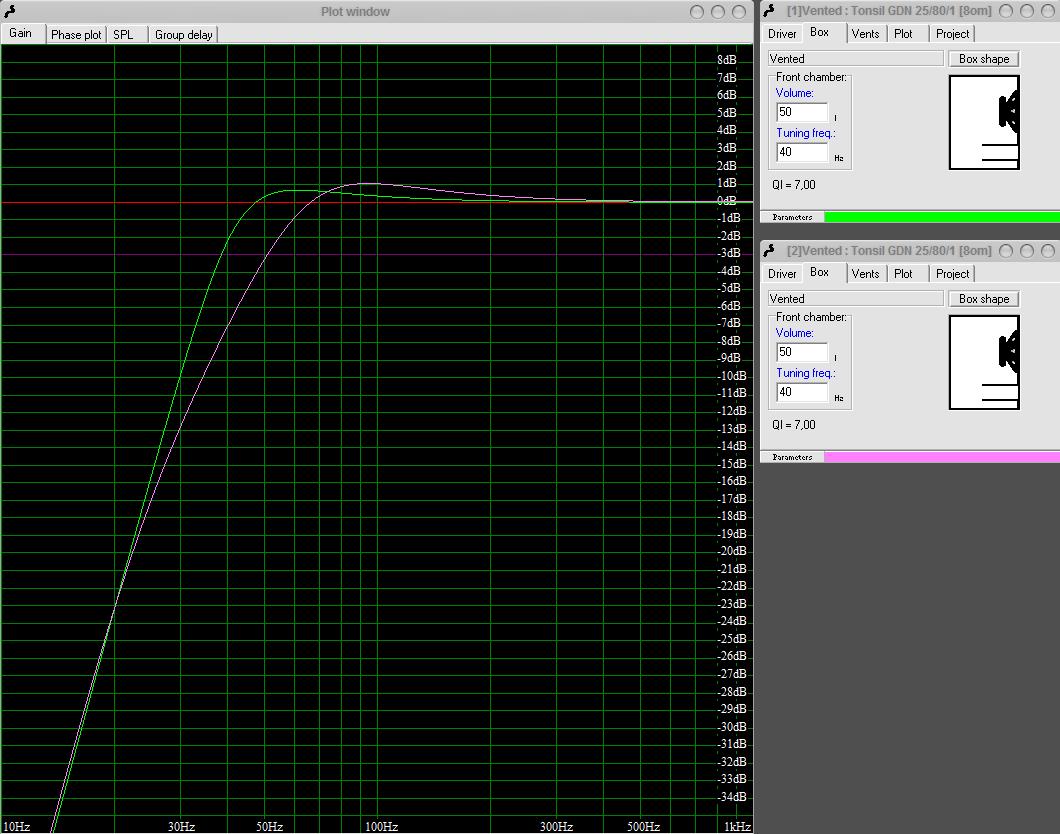Switch to the Phase plot tab
The height and width of the screenshot is (834, 1060).
pyautogui.click(x=76, y=35)
